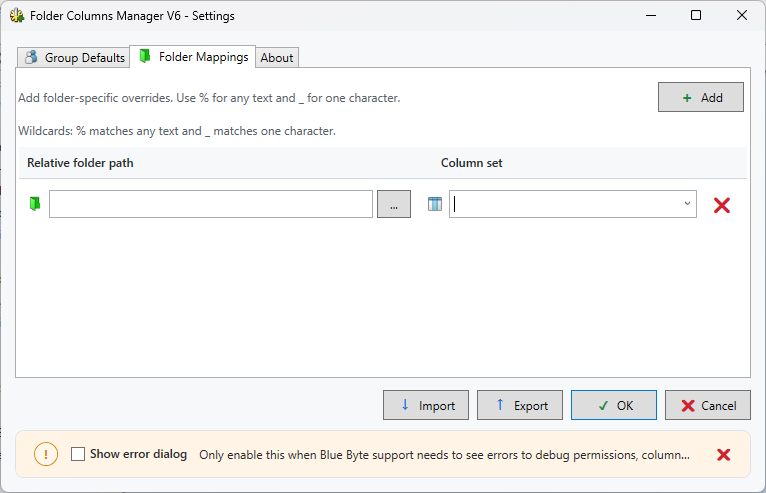Viewport: 766px width, 493px height.
Task: Add a new folder mapping
Action: [x=701, y=97]
